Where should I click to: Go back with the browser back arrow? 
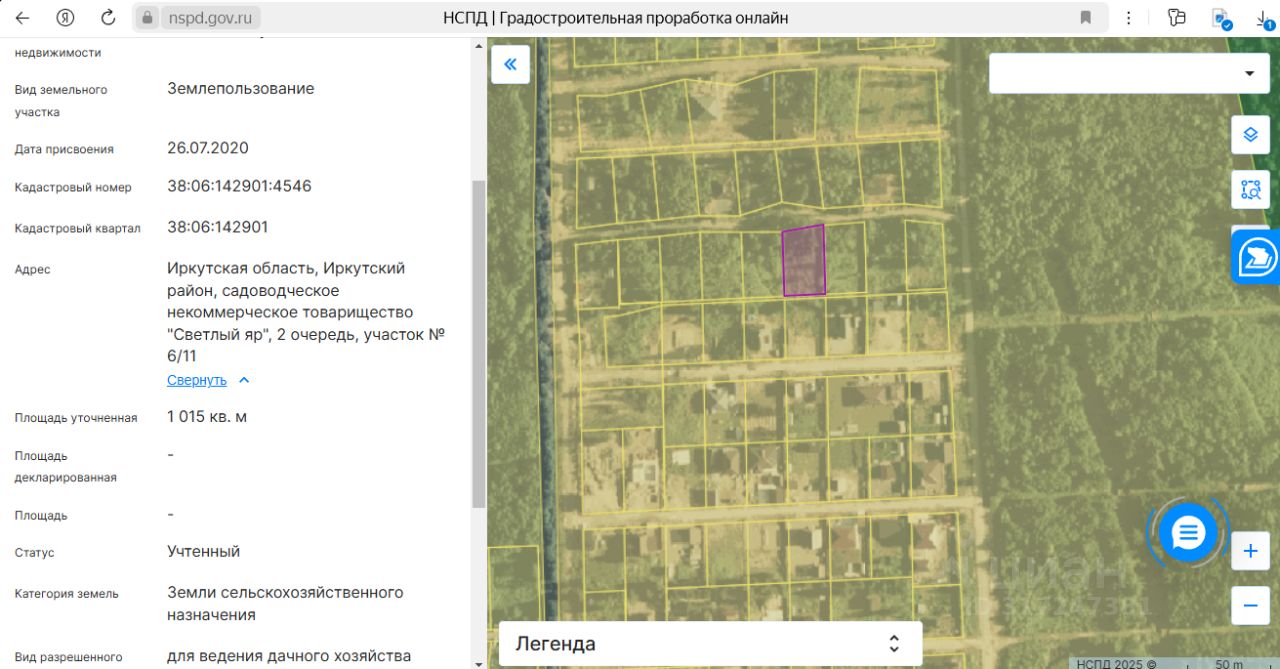click(x=22, y=18)
